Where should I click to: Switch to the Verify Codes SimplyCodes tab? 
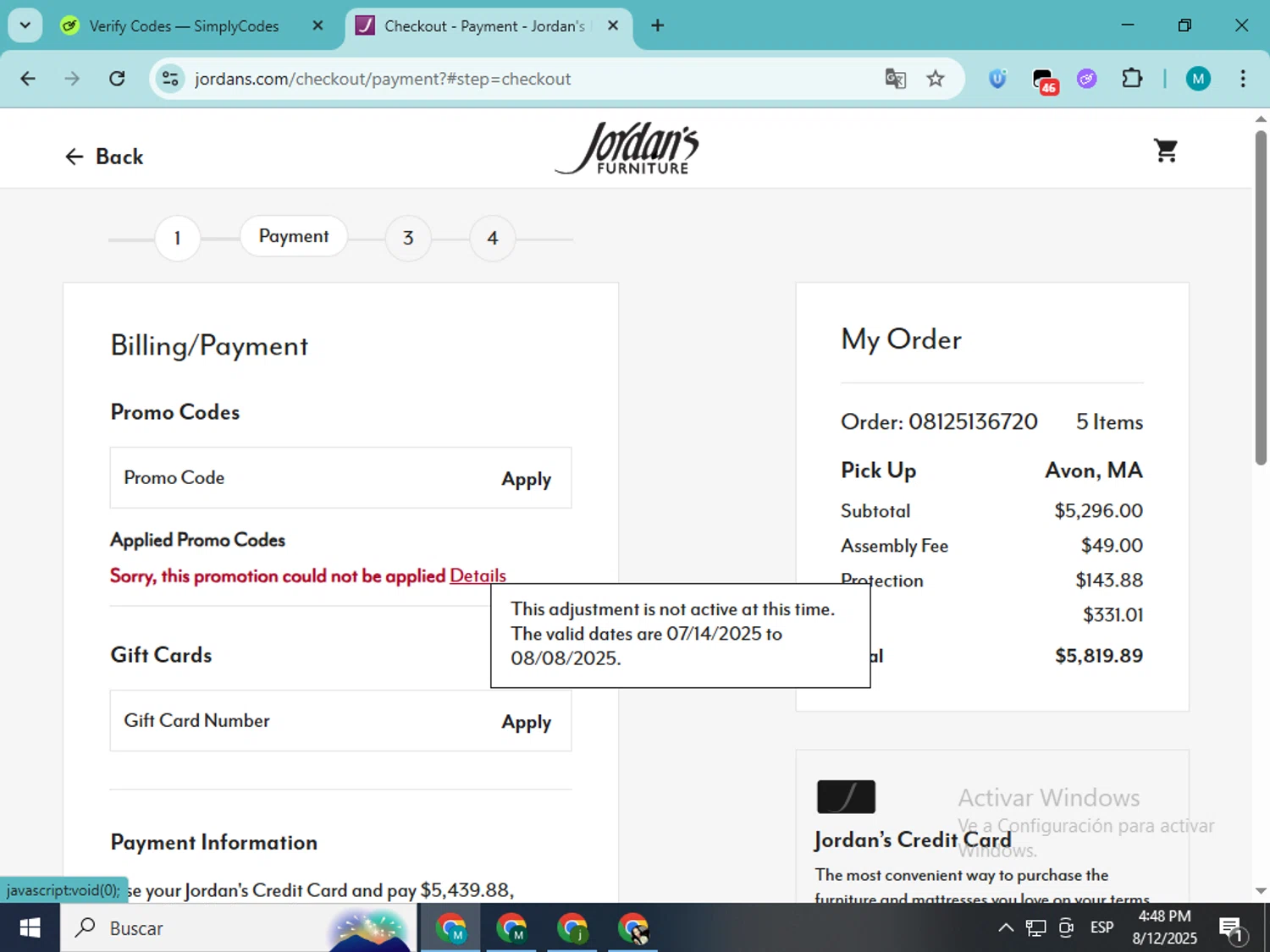coord(182,26)
